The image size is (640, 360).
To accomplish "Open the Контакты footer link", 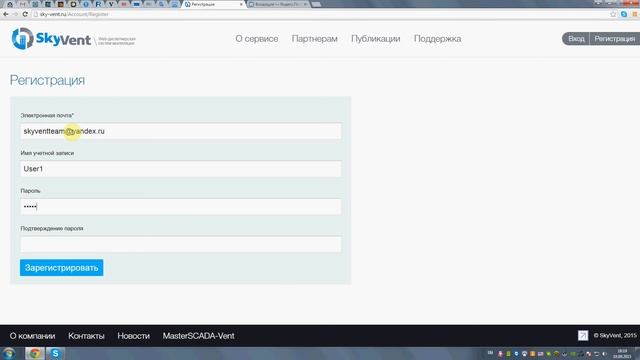I will pyautogui.click(x=86, y=336).
